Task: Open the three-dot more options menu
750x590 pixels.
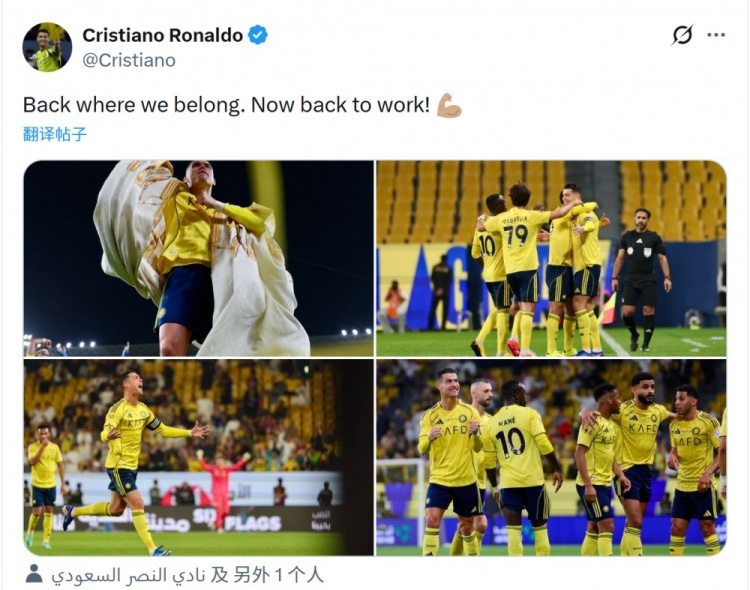Action: click(716, 35)
